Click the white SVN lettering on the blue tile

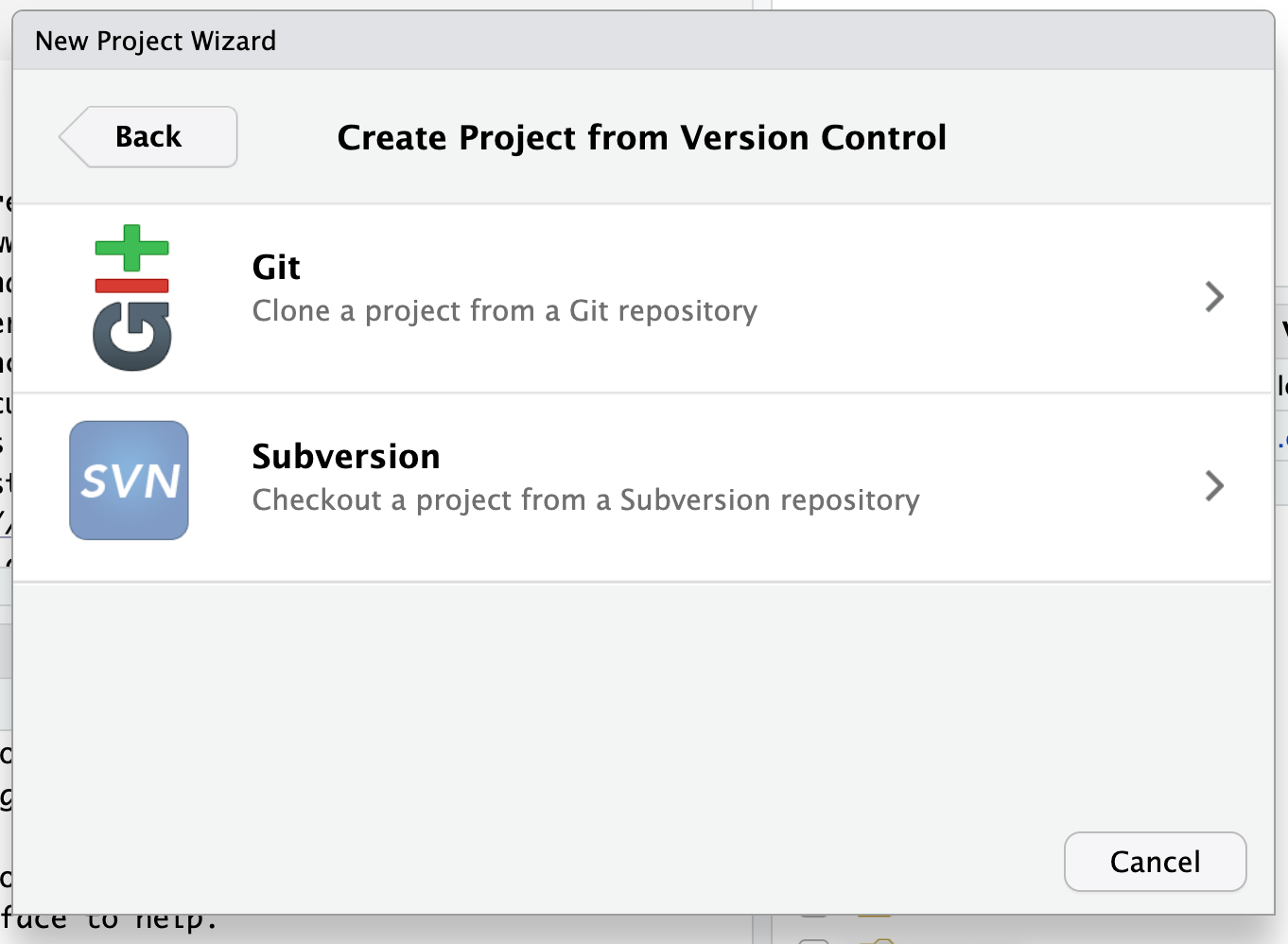[x=131, y=481]
